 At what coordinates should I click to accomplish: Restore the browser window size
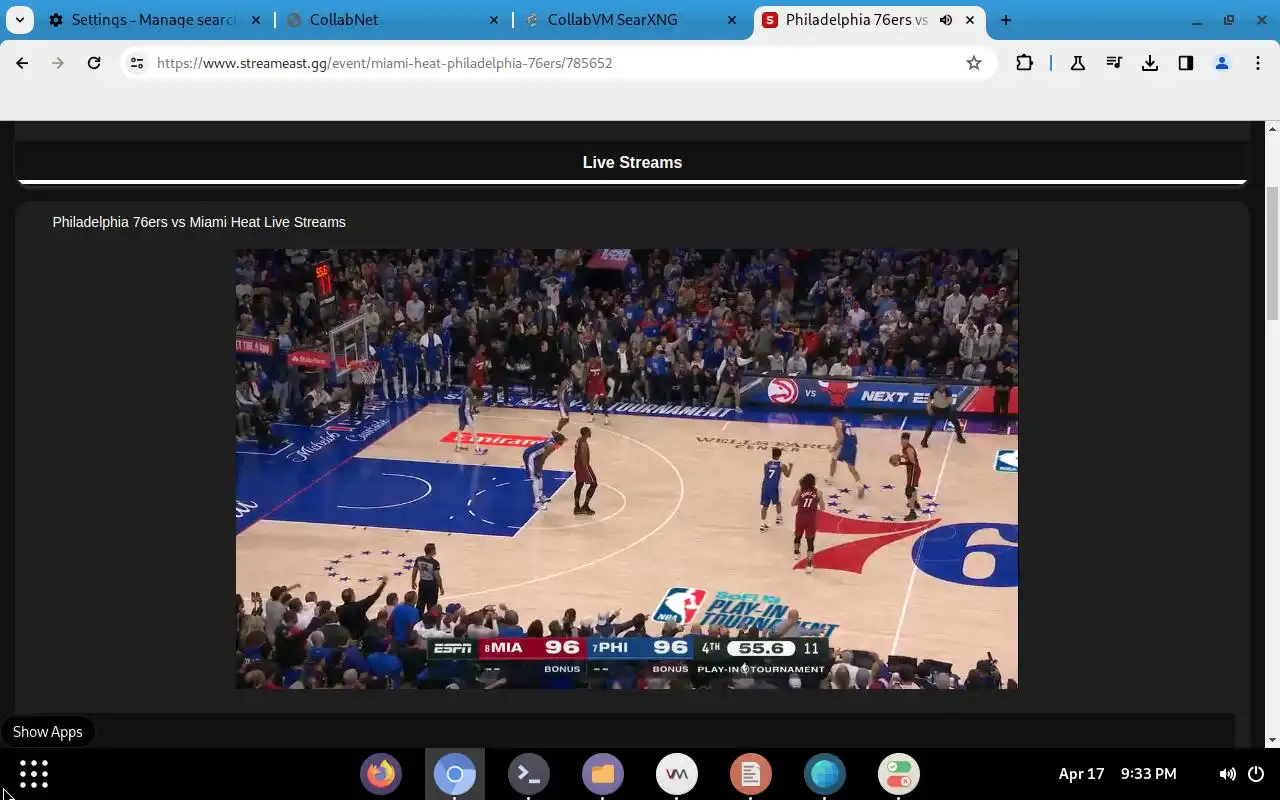coord(1229,20)
